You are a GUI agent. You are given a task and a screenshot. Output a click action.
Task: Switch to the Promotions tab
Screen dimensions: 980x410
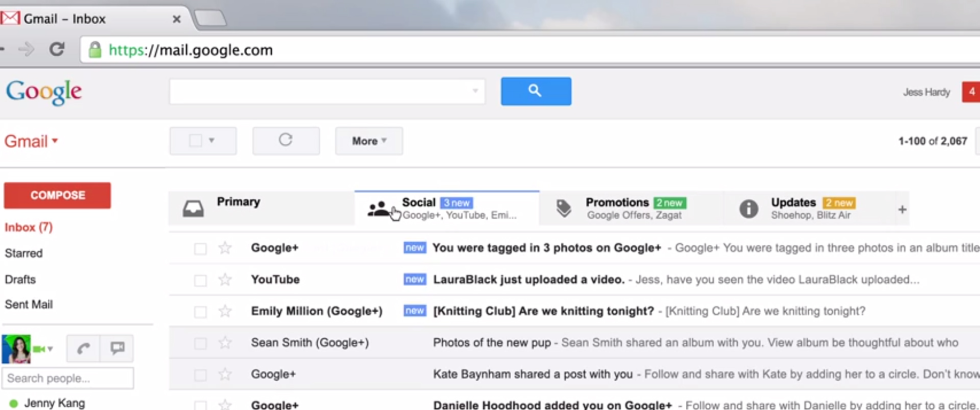point(631,208)
